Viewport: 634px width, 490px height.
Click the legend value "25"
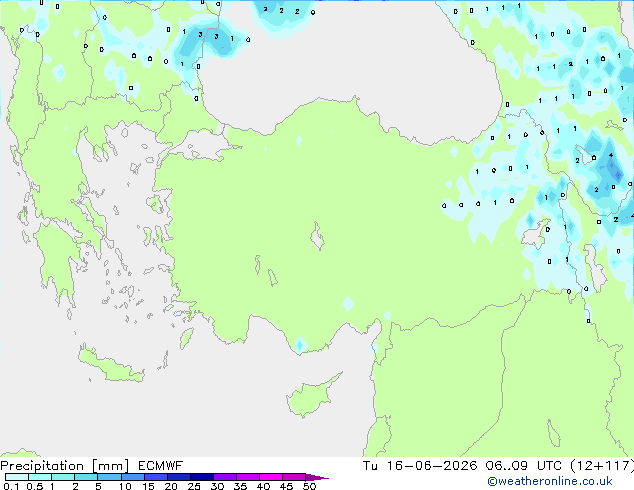[x=194, y=486]
